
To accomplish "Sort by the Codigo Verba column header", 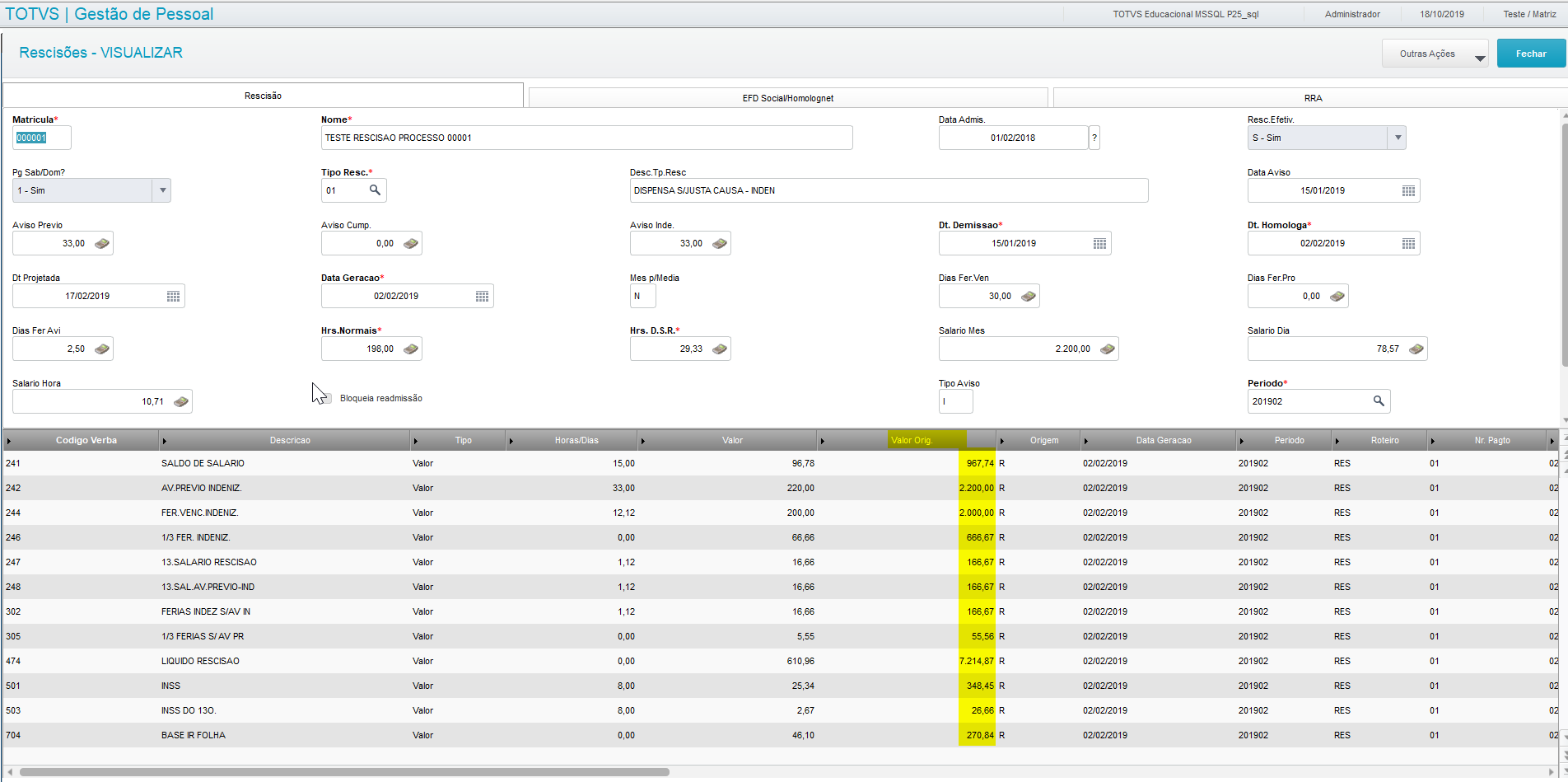I will point(86,440).
